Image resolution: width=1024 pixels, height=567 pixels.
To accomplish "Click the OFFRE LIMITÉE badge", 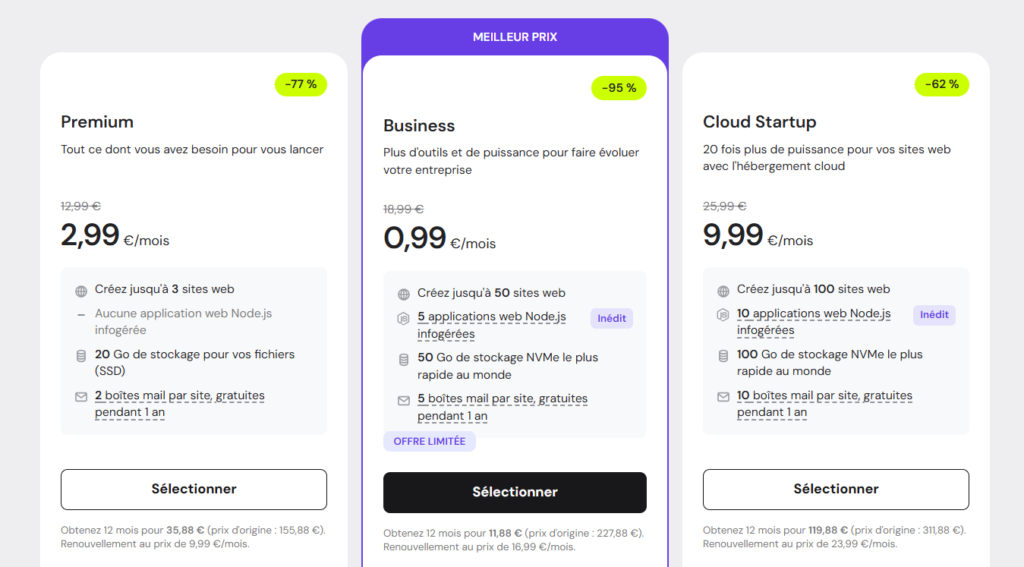I will pos(430,441).
